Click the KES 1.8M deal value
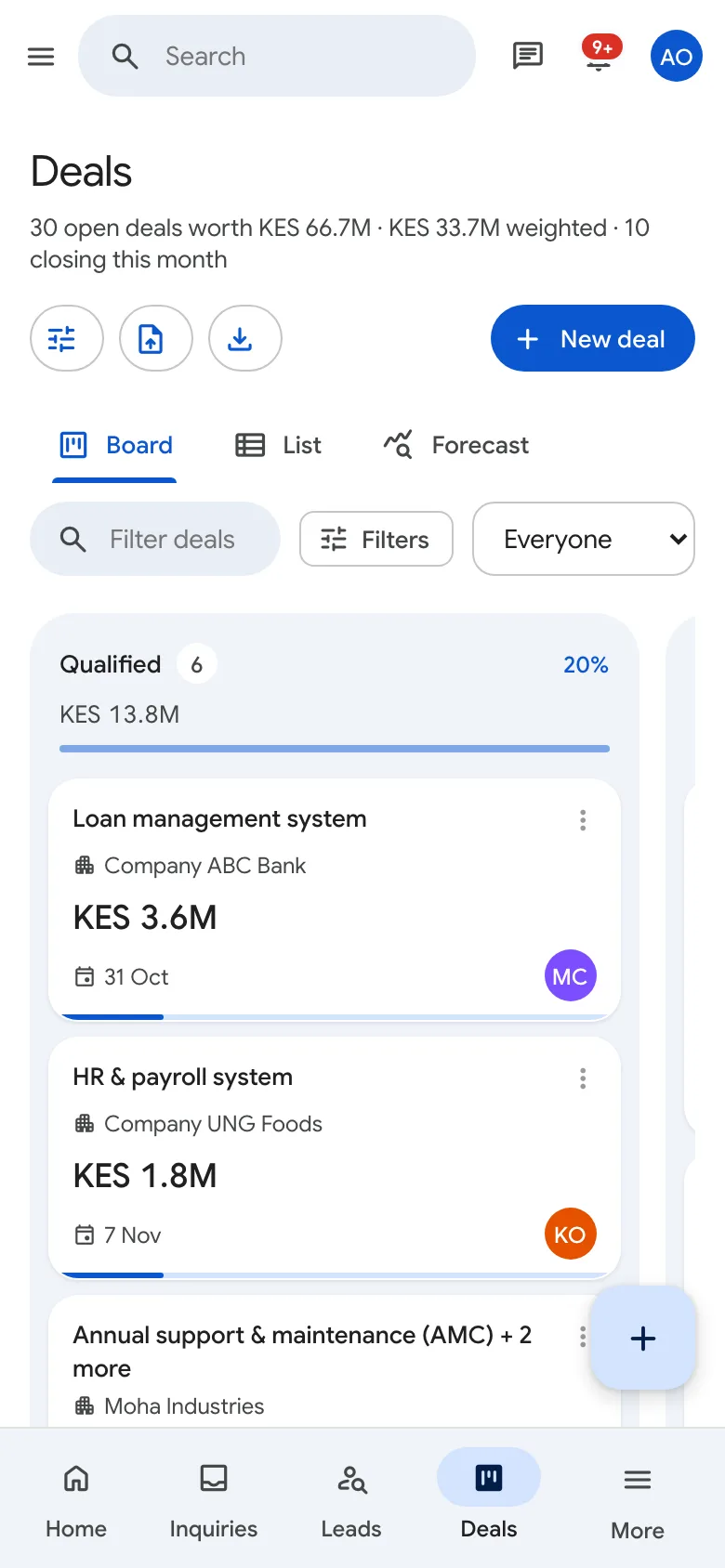Image resolution: width=725 pixels, height=1568 pixels. pos(145,1176)
